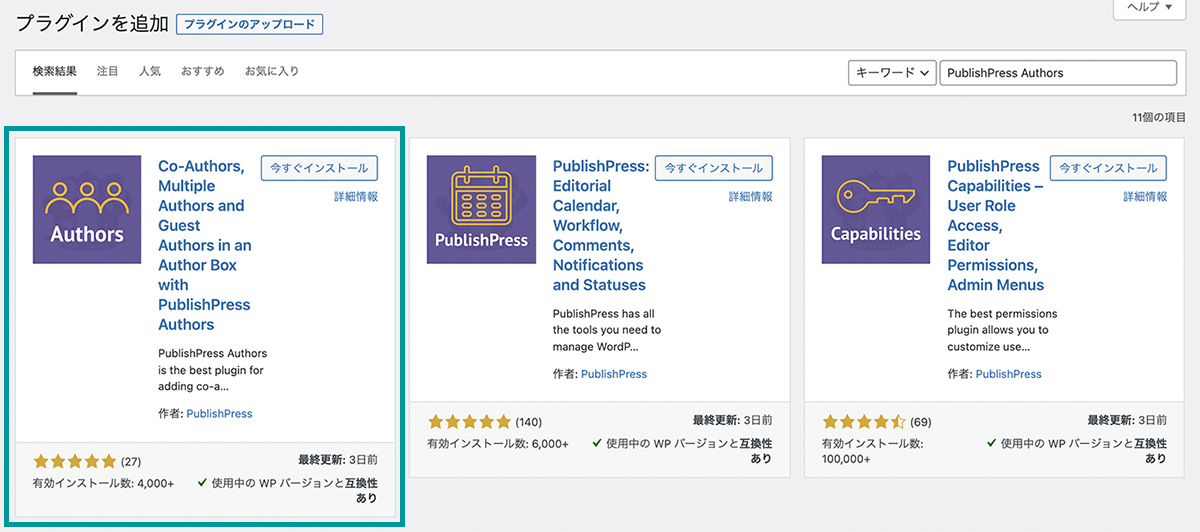
Task: Click the PublishPress Authors plugin icon
Action: (x=87, y=210)
